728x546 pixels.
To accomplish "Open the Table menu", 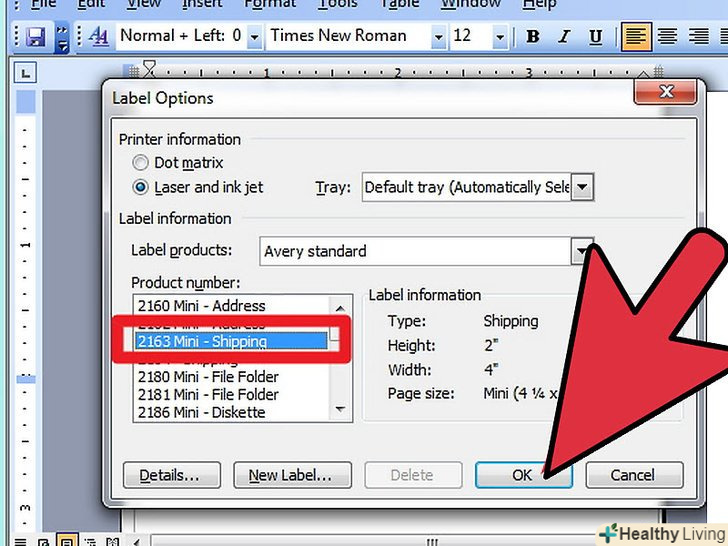I will pyautogui.click(x=400, y=4).
